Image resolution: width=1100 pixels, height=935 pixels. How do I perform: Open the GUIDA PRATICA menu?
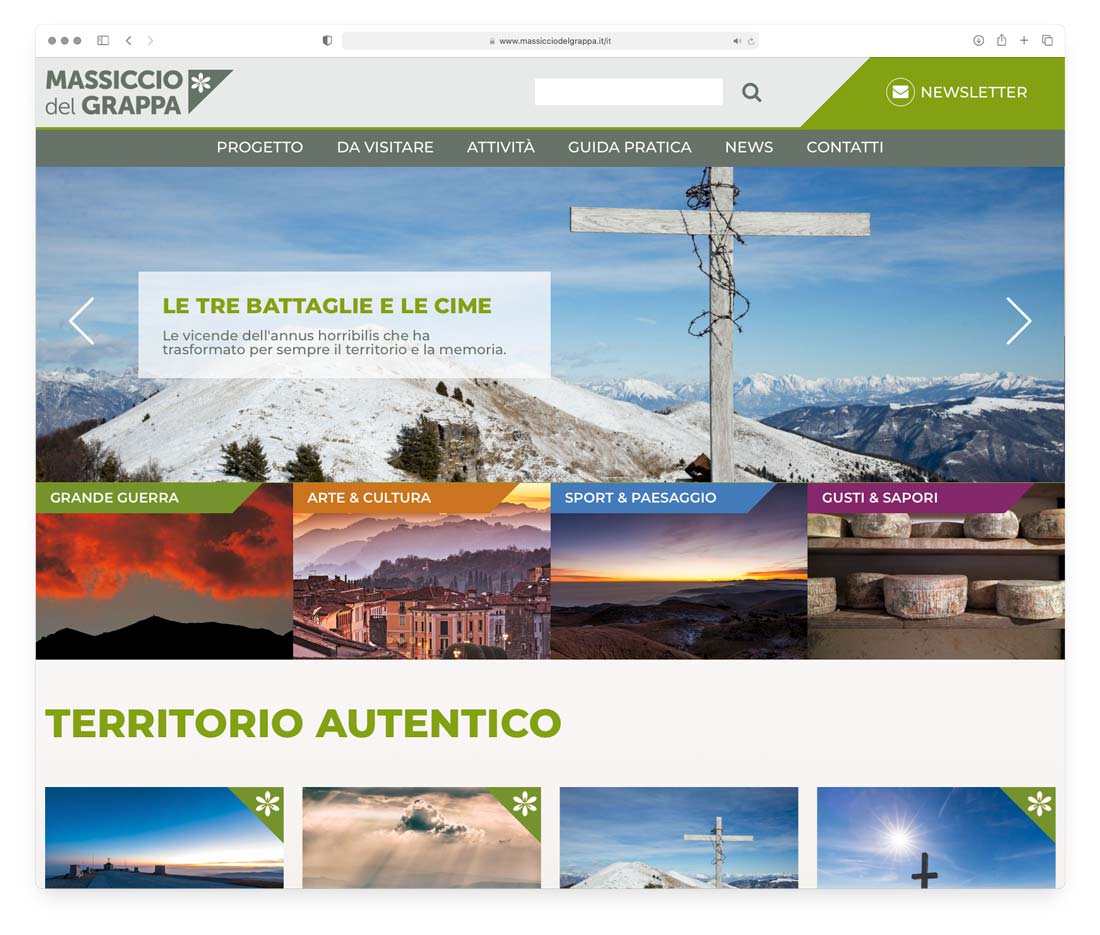(630, 147)
